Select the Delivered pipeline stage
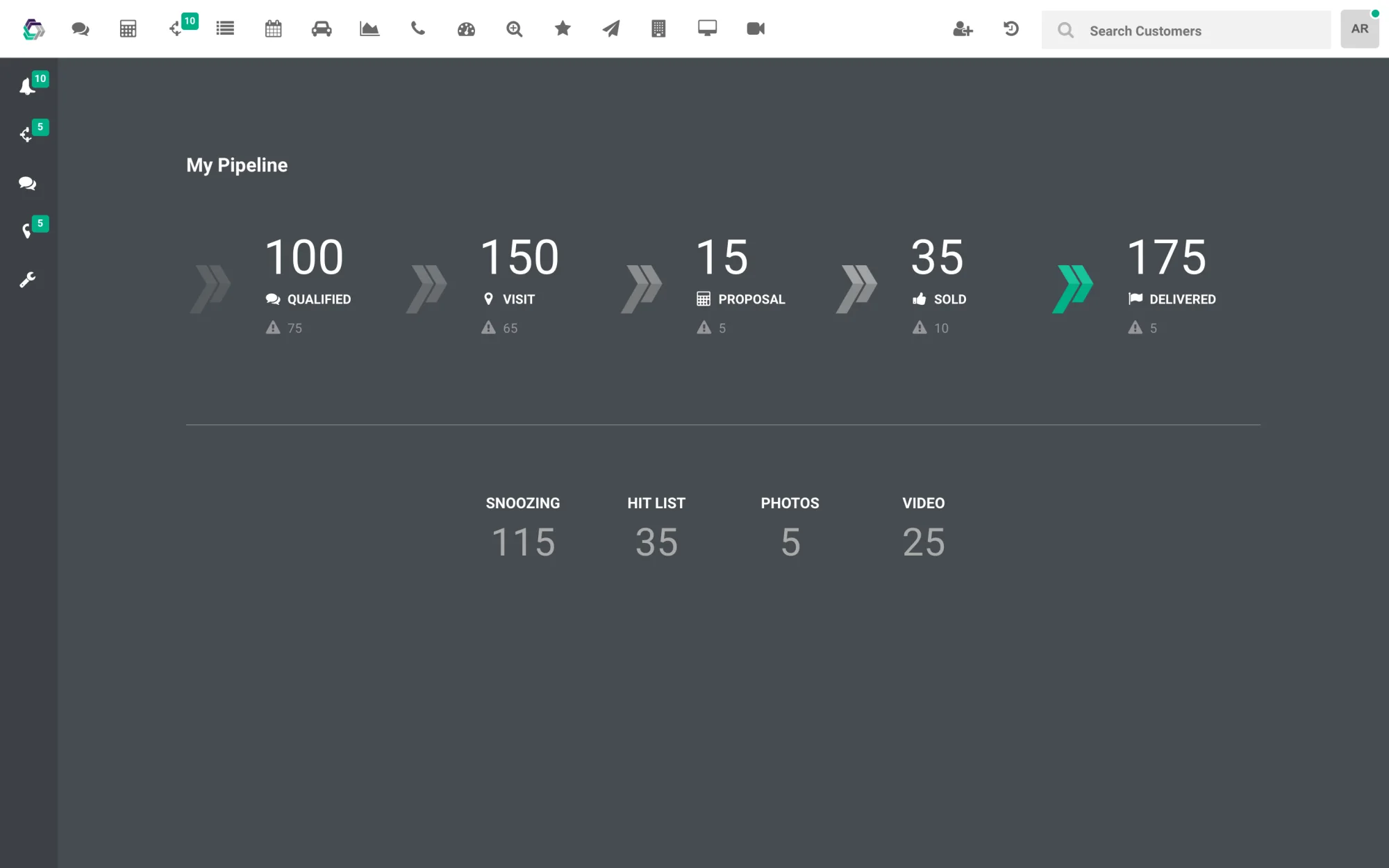This screenshot has height=868, width=1389. pos(1171,286)
